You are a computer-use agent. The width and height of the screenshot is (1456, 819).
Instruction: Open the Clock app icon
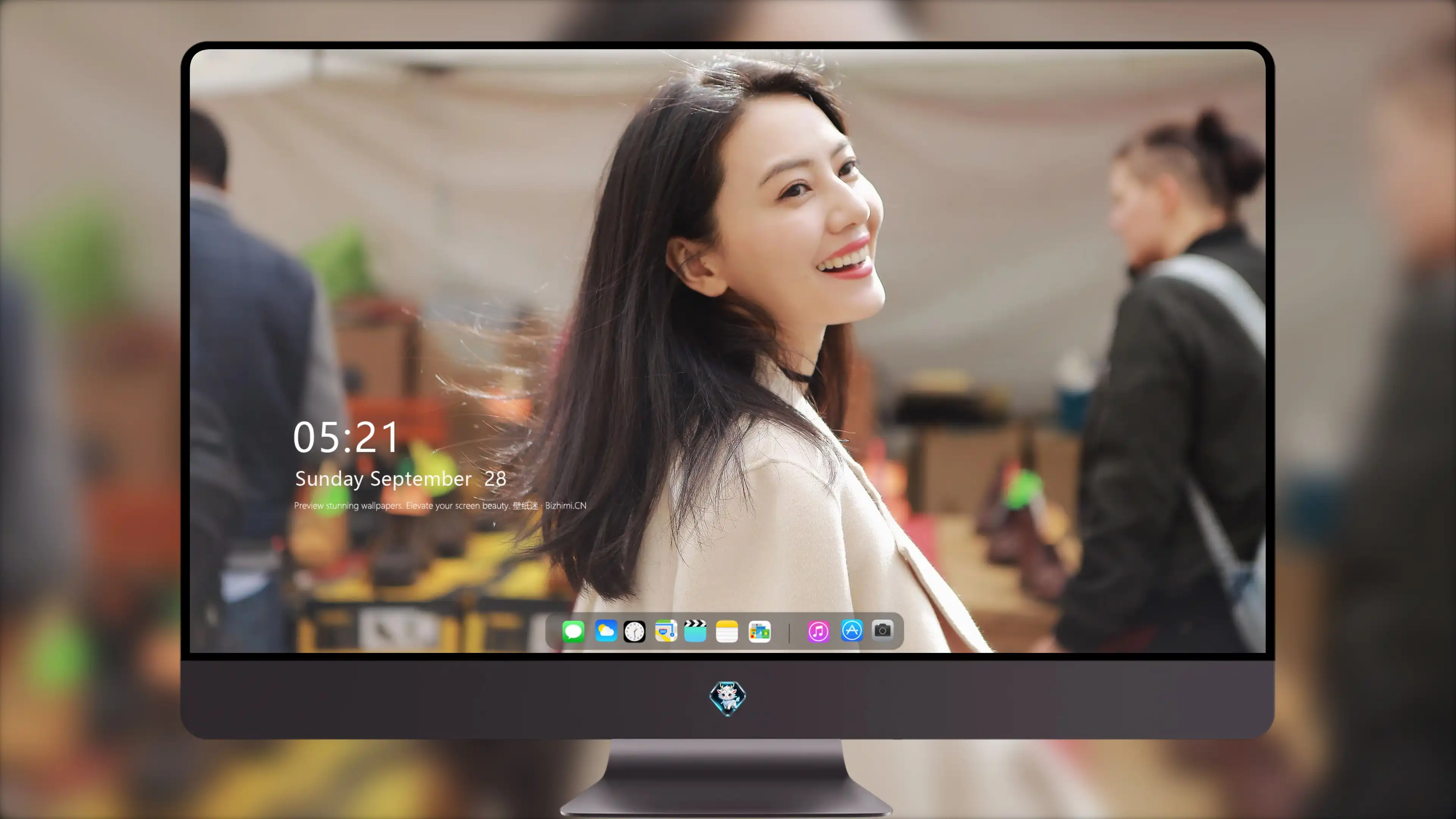tap(634, 631)
